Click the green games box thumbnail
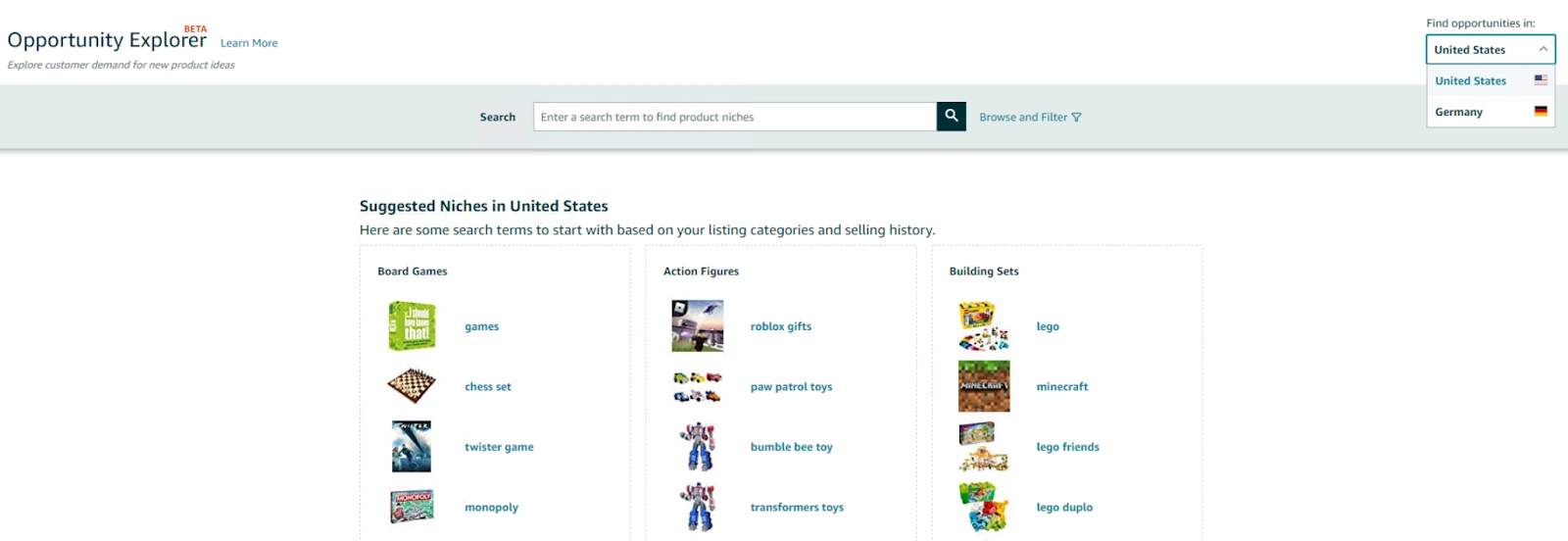Viewport: 1568px width, 541px height. [x=412, y=326]
